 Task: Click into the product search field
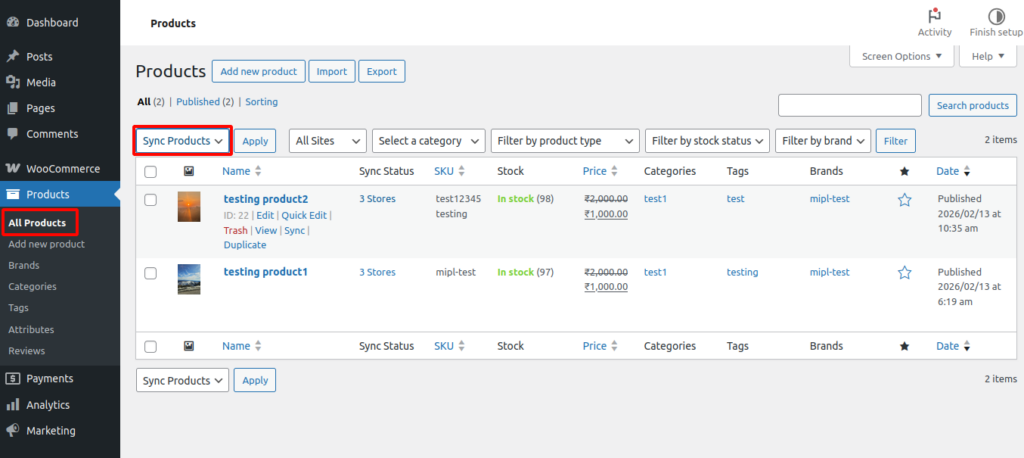[849, 105]
